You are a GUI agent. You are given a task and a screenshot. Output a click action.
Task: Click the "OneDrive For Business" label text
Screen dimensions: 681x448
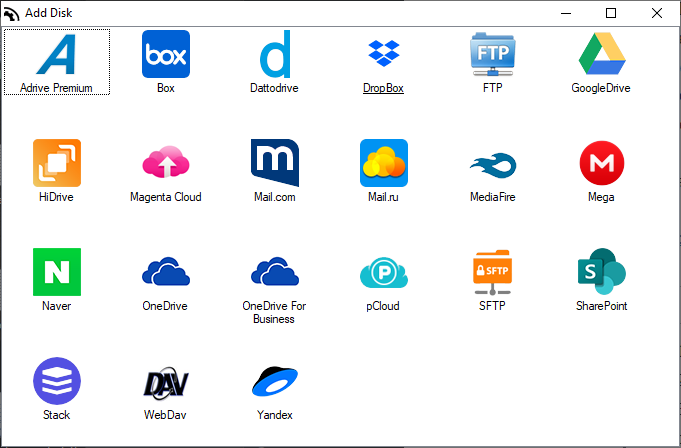(274, 313)
